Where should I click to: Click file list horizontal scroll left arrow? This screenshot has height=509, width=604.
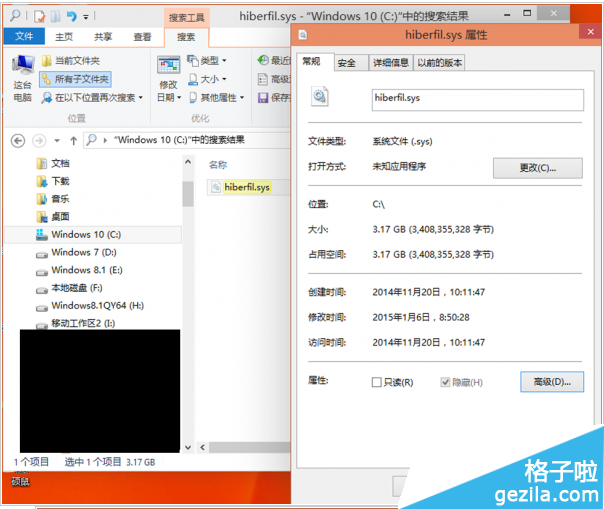tap(203, 447)
